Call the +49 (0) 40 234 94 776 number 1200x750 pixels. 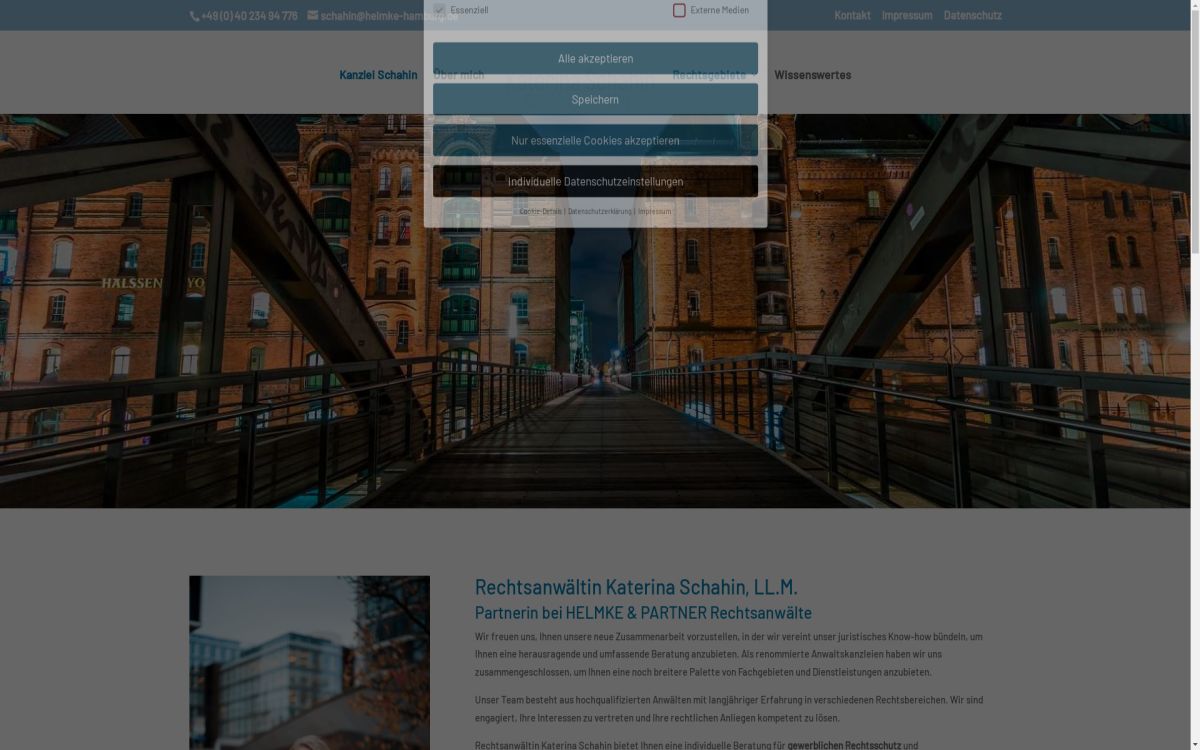click(x=249, y=15)
